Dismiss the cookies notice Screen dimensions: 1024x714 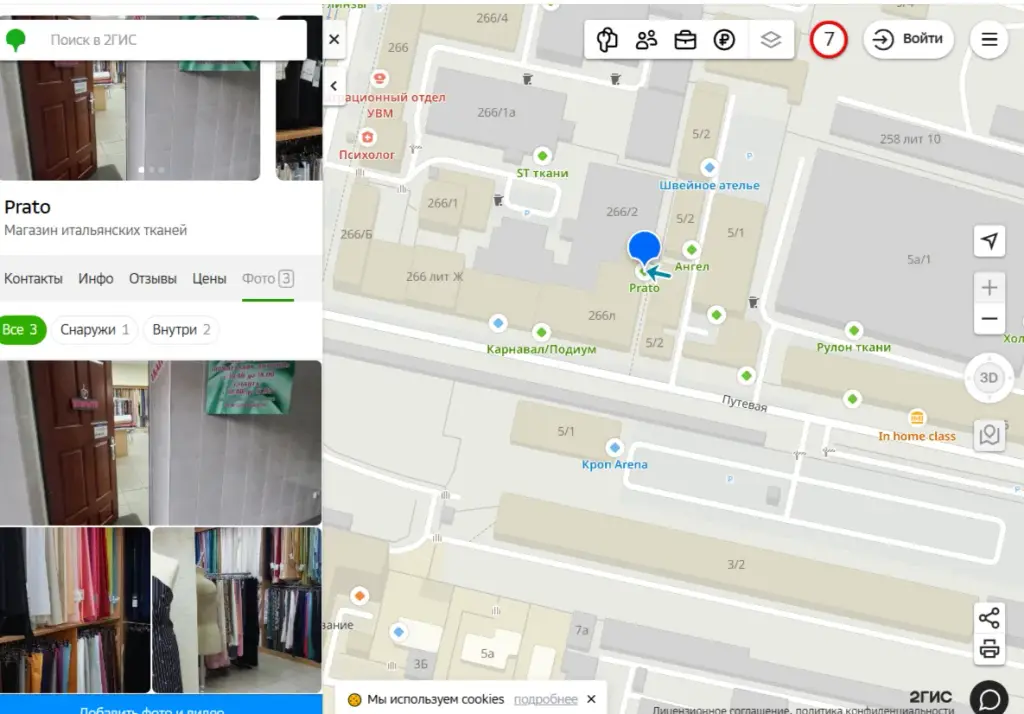pyautogui.click(x=591, y=699)
